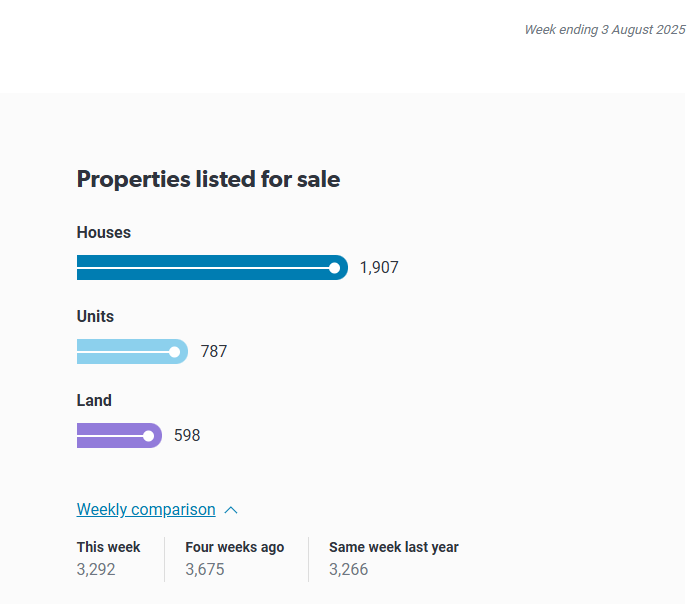Click the 787 units count
The height and width of the screenshot is (604, 697).
point(214,352)
